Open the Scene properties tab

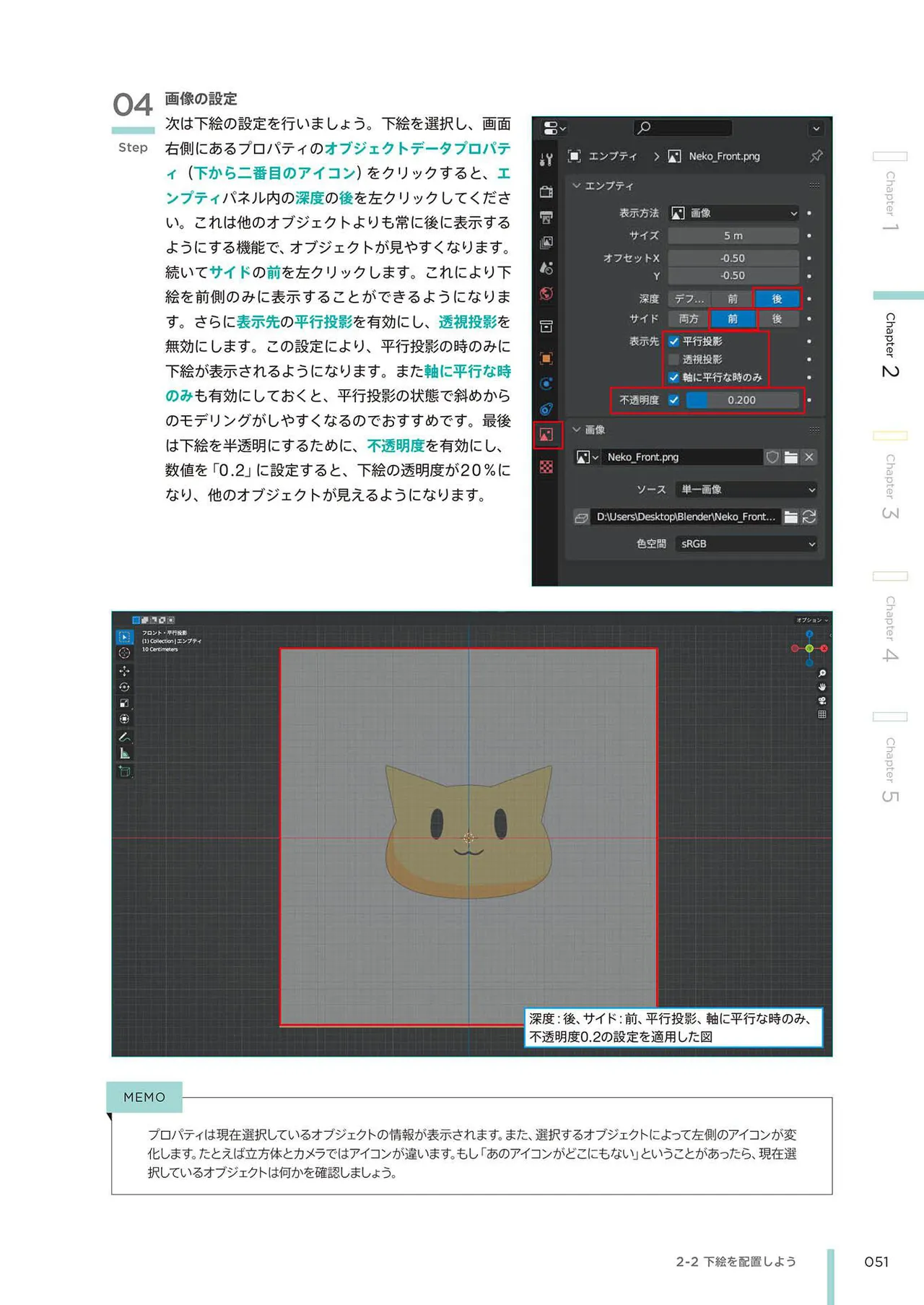[x=546, y=268]
